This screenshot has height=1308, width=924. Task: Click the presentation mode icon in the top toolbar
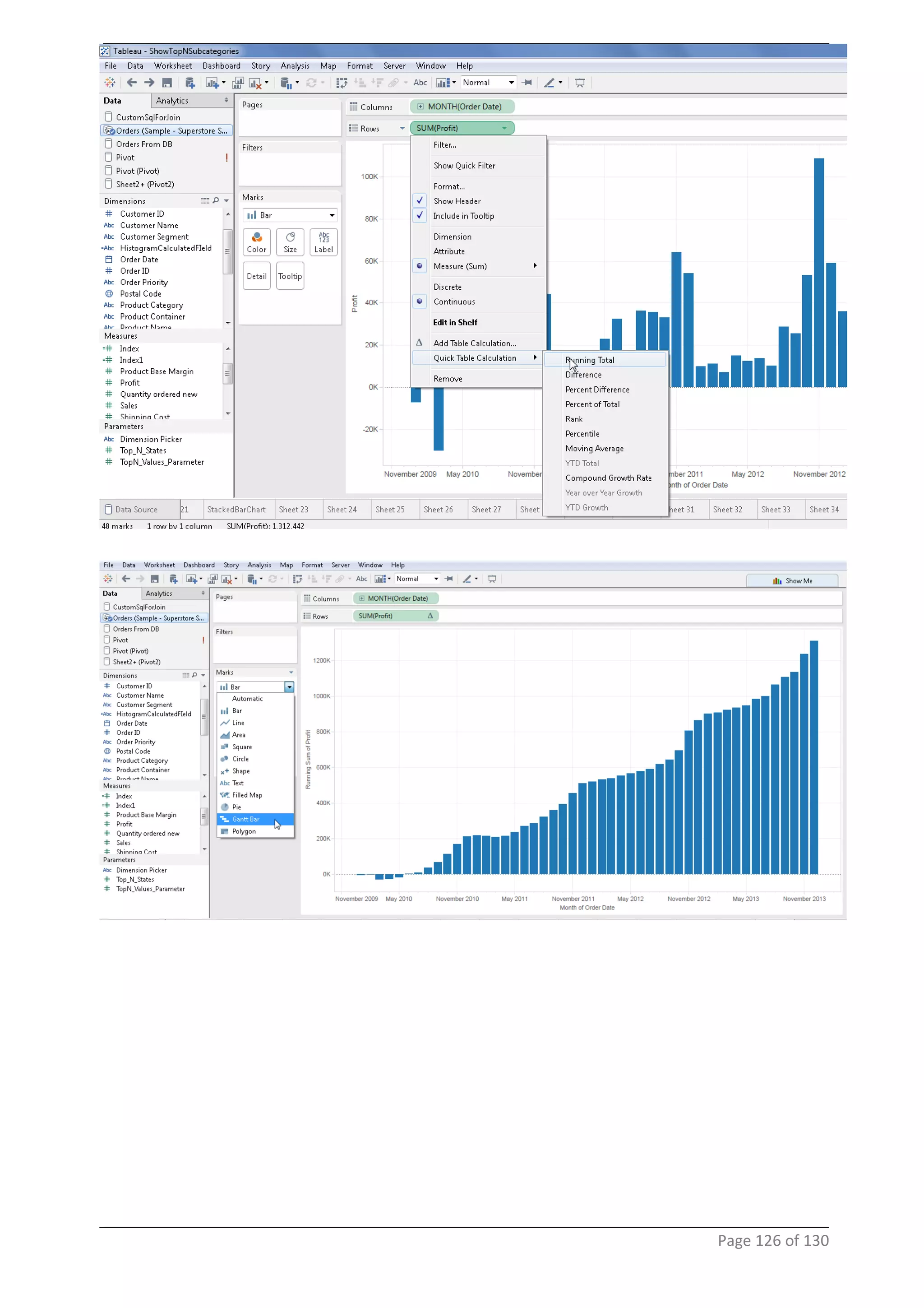point(580,83)
